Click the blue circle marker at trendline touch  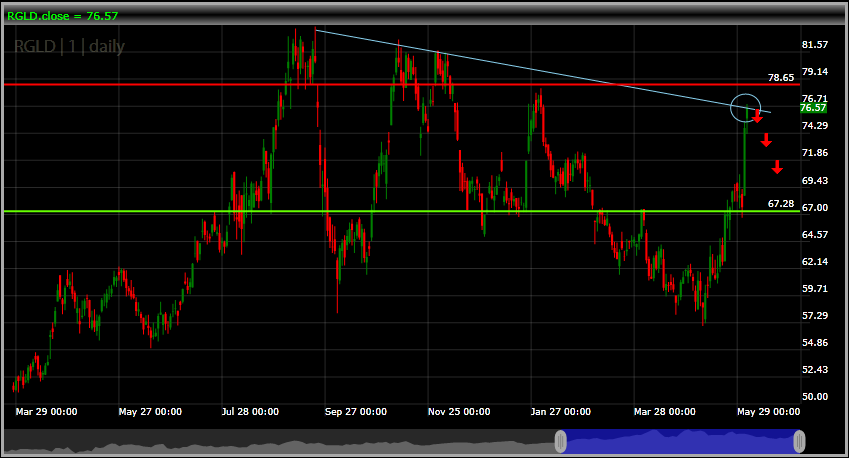coord(746,106)
